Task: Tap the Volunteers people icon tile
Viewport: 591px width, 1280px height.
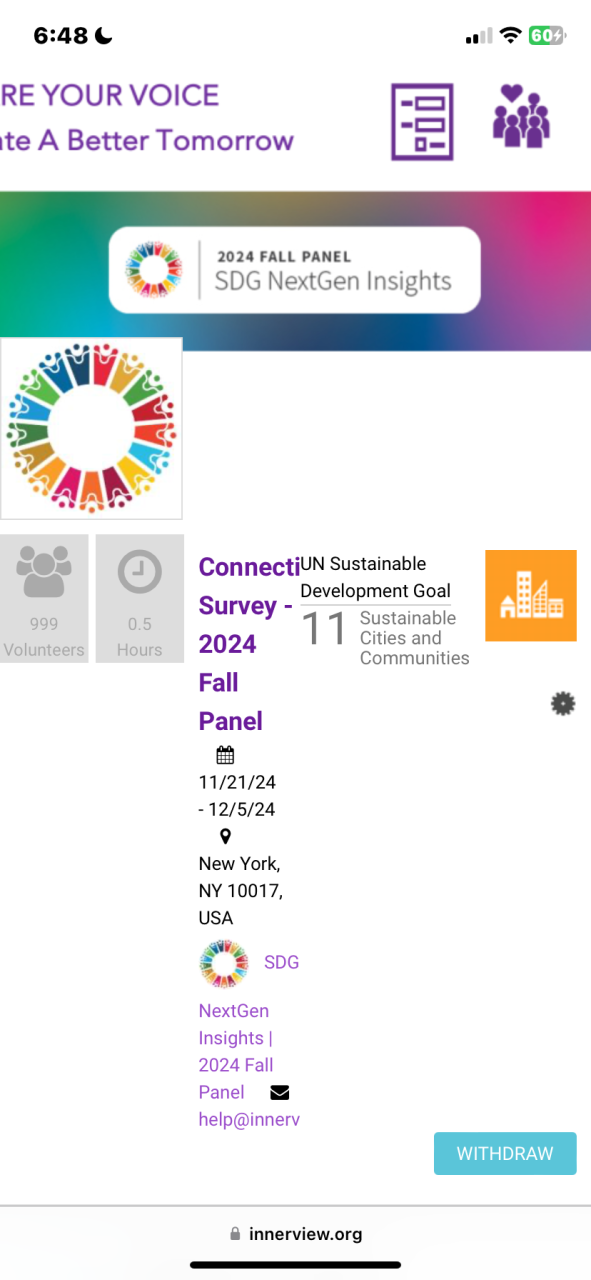Action: pos(43,598)
